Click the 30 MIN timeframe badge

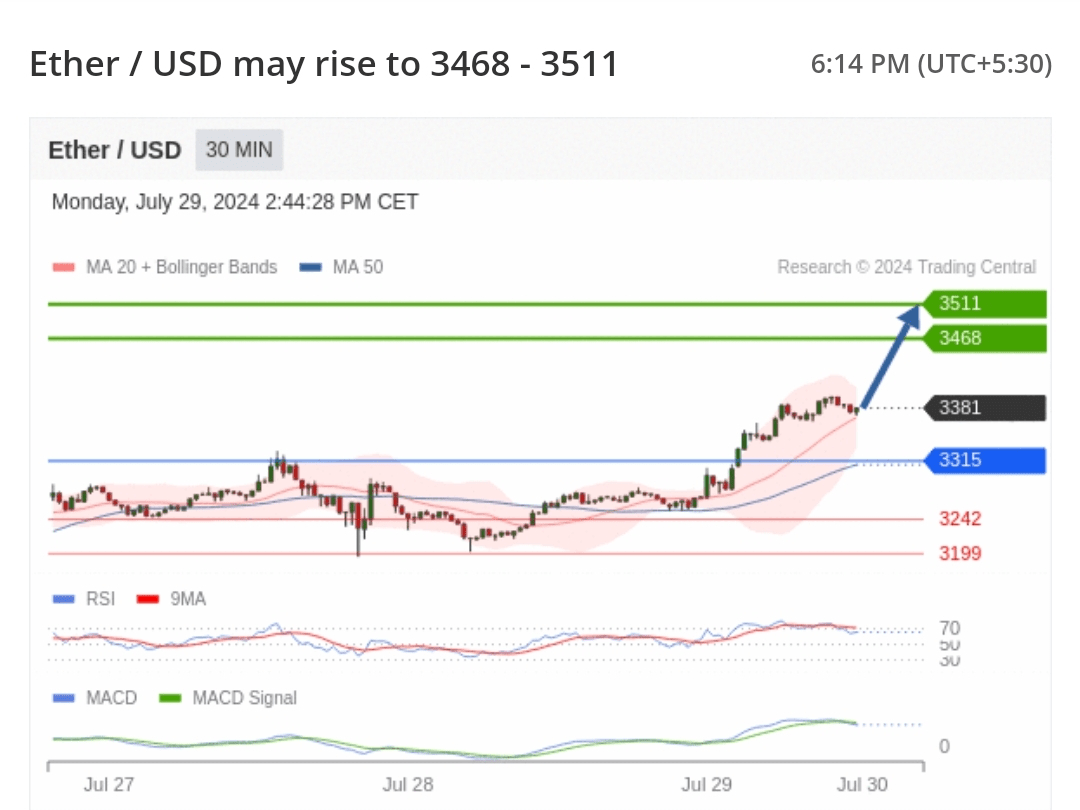pyautogui.click(x=239, y=150)
